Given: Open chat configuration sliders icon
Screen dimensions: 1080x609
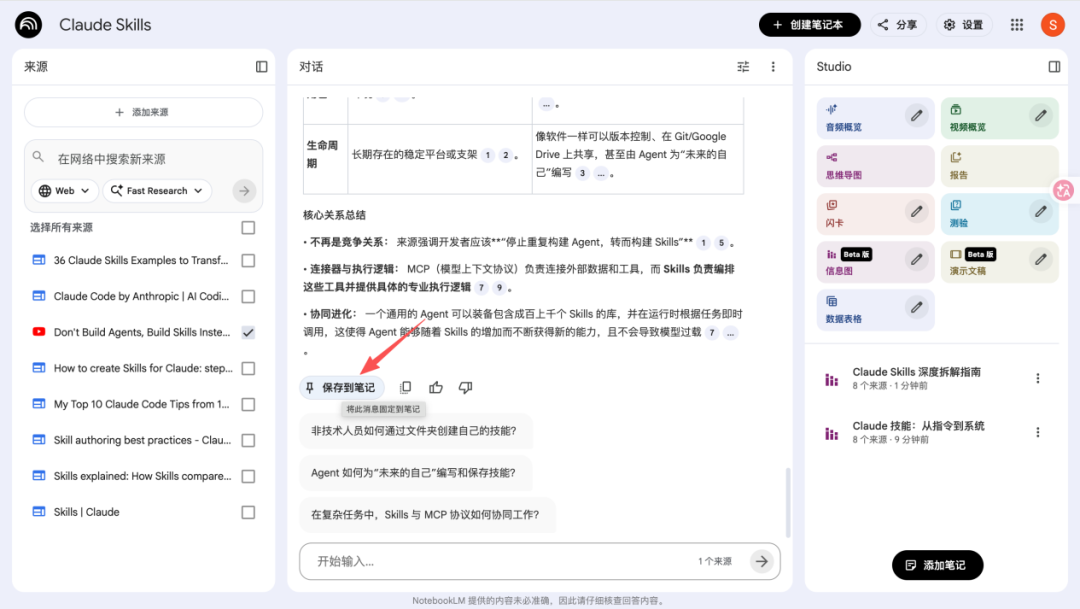Looking at the screenshot, I should click(x=743, y=67).
